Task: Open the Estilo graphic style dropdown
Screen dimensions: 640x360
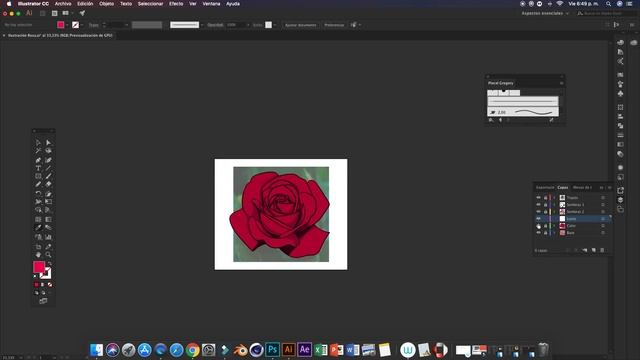Action: click(275, 25)
